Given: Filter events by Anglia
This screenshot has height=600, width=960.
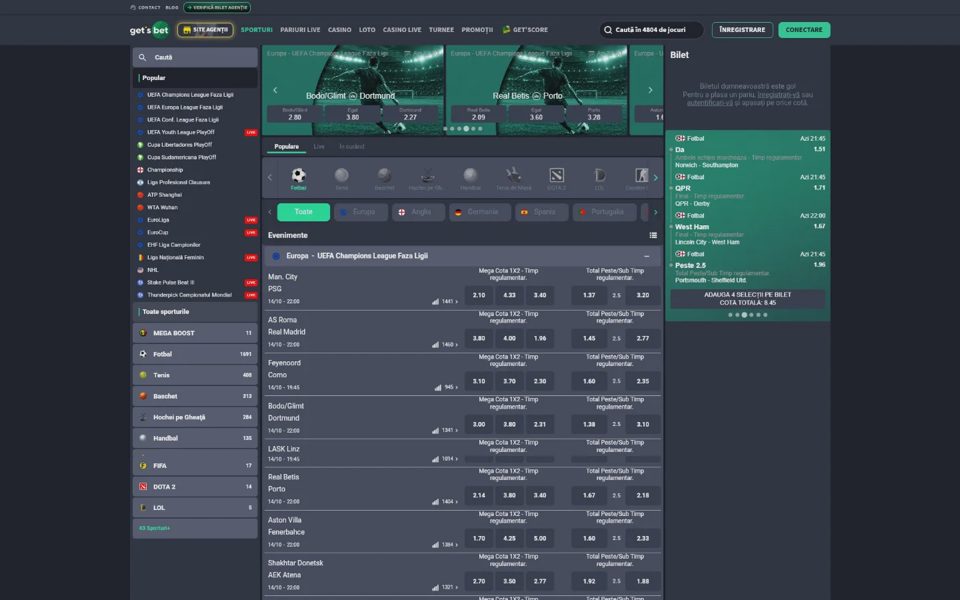Looking at the screenshot, I should 419,212.
